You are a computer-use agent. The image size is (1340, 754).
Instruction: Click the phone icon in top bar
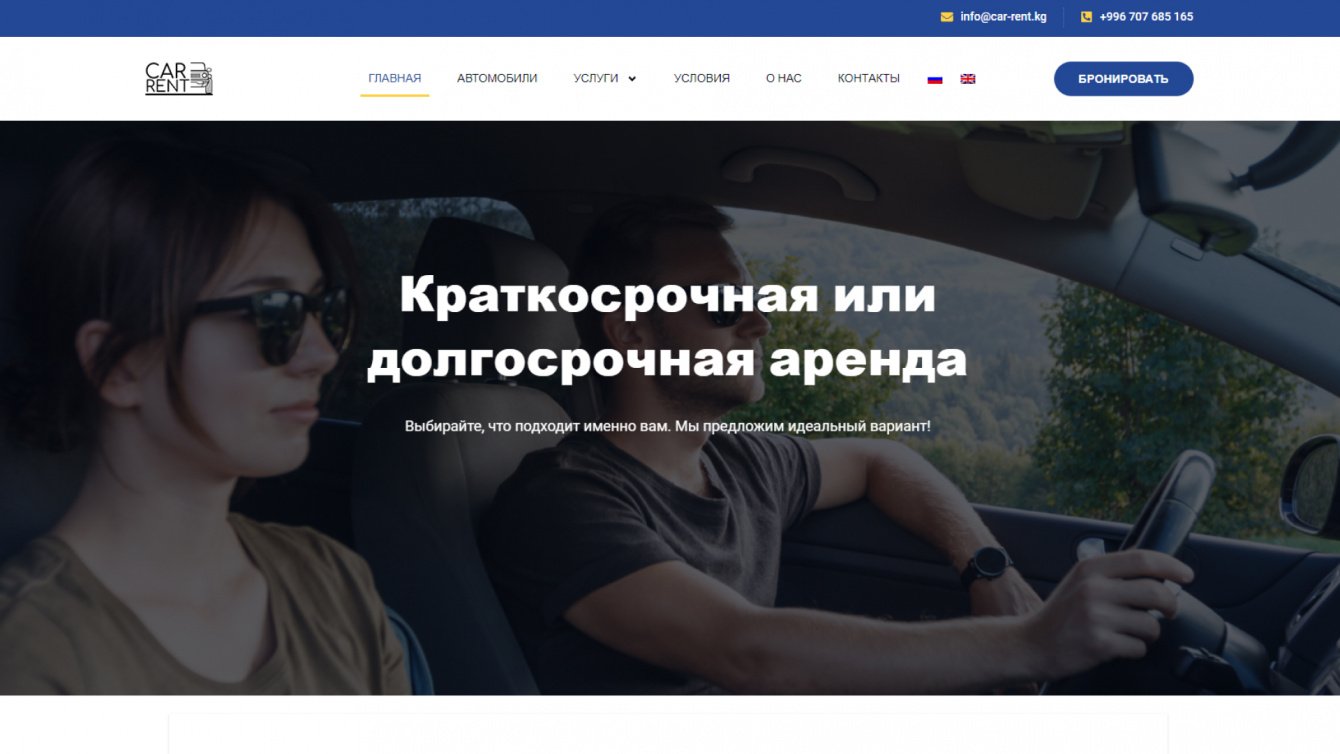point(1086,17)
